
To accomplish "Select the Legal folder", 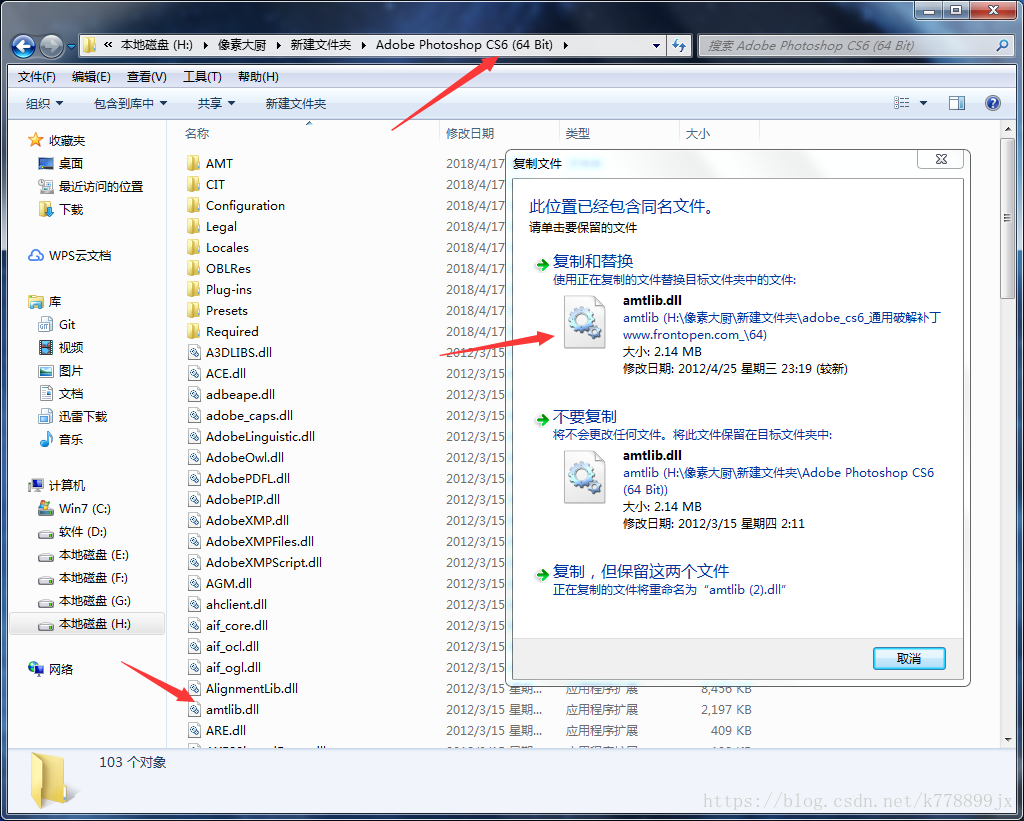I will [212, 226].
